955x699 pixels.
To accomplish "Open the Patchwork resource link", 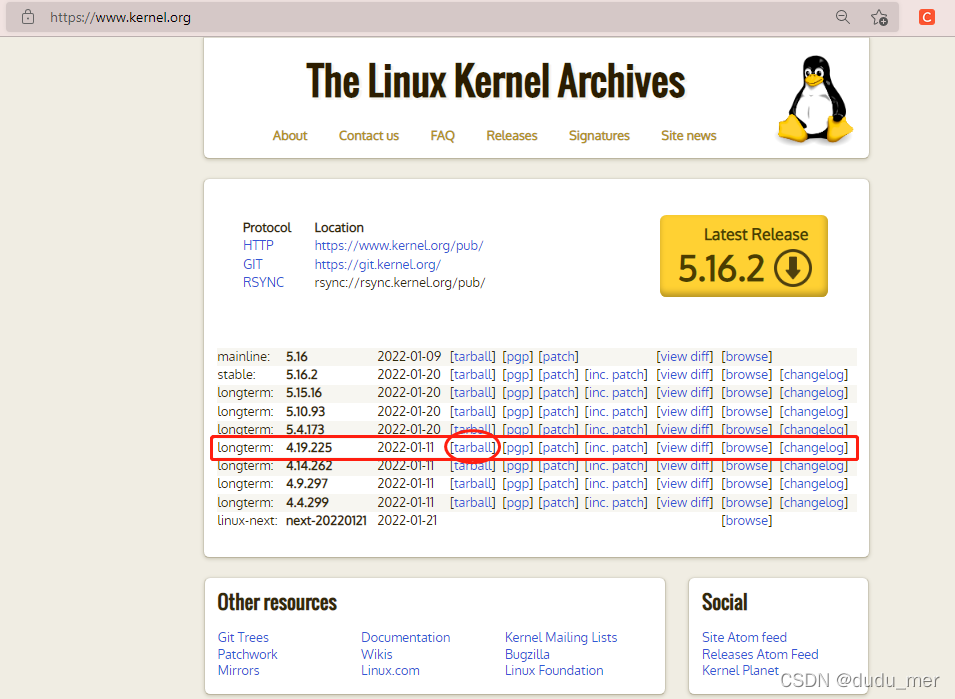I will coord(247,654).
